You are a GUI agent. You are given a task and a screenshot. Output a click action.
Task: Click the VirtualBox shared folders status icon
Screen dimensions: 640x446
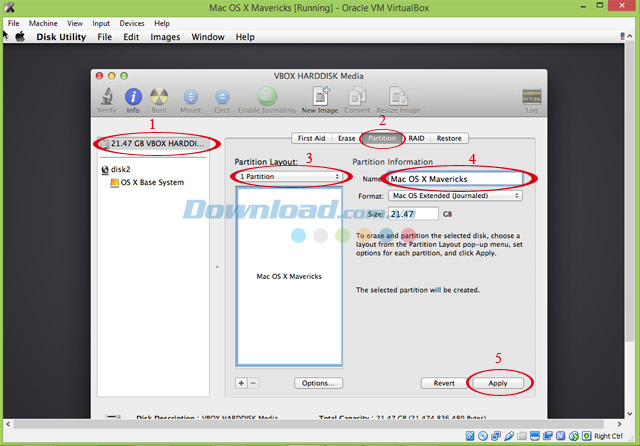pyautogui.click(x=522, y=436)
